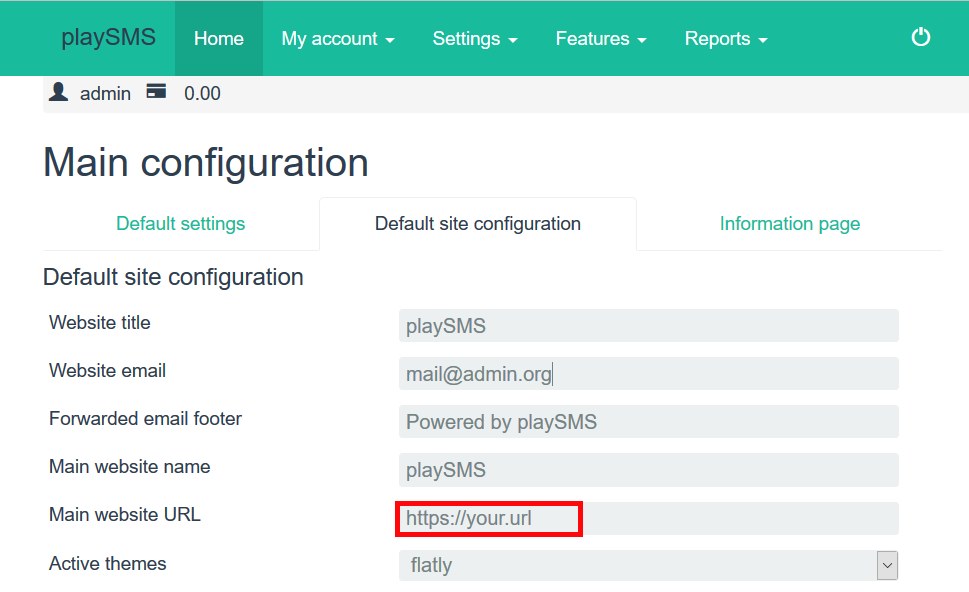Image resolution: width=969 pixels, height=592 pixels.
Task: Click the Main website URL label
Action: (x=125, y=515)
